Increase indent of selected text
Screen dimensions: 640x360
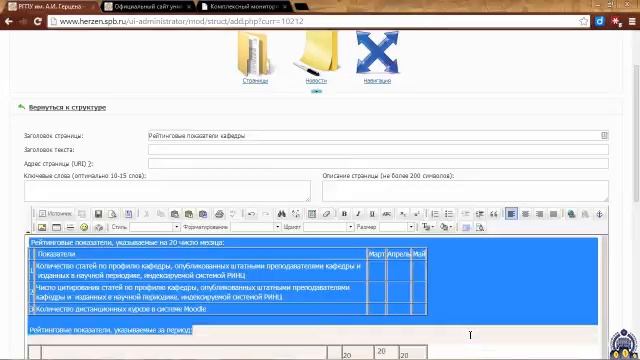pos(480,214)
